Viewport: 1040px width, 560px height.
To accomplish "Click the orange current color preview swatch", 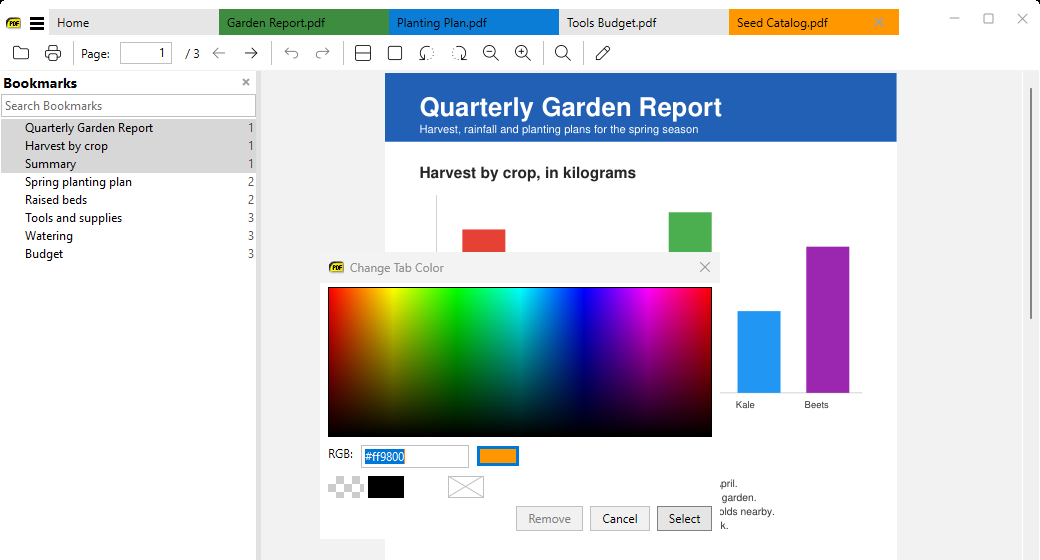I will (497, 456).
